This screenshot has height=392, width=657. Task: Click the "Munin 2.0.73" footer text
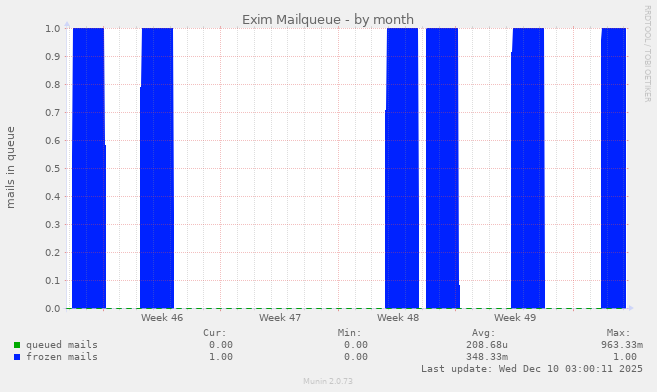click(x=328, y=381)
